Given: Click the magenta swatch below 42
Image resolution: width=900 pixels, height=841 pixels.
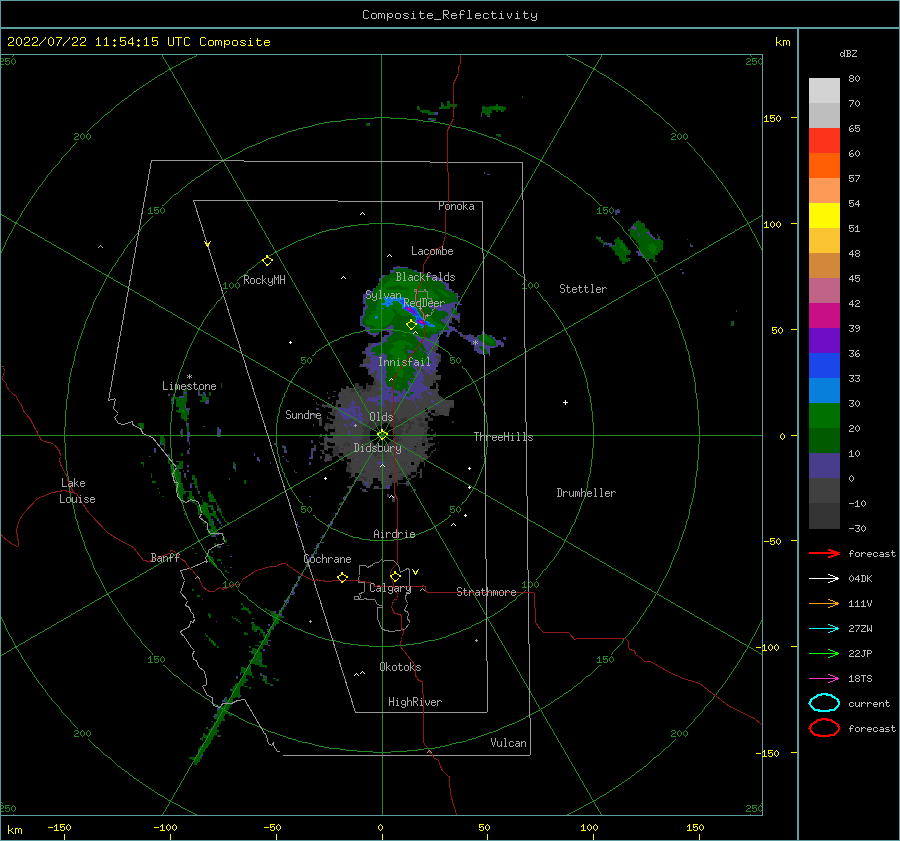Looking at the screenshot, I should coord(824,315).
